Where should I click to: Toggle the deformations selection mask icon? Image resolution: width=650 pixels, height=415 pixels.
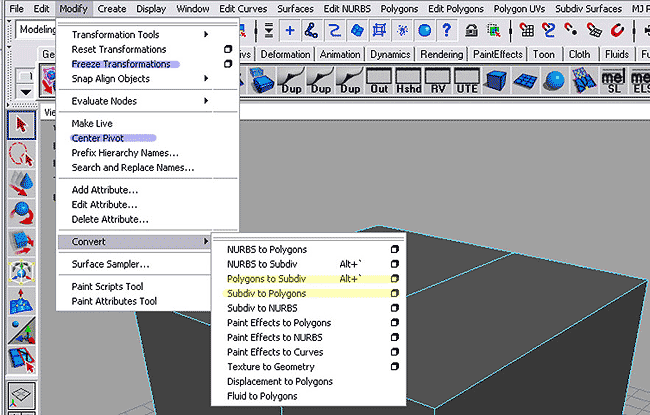point(379,30)
